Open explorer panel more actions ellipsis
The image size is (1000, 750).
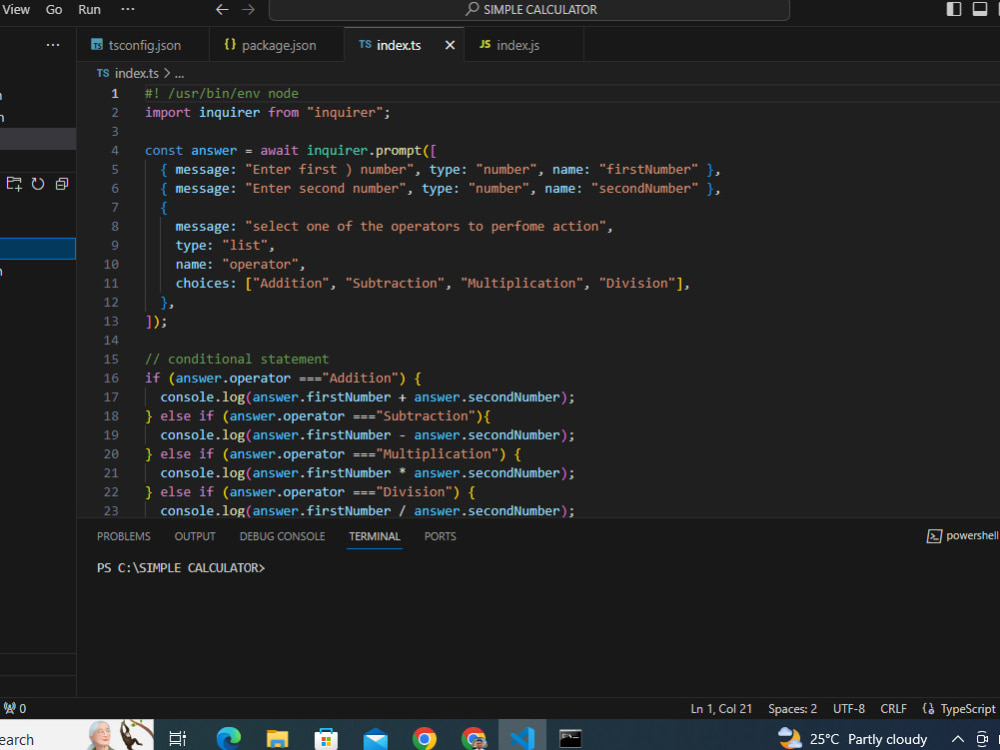(53, 45)
